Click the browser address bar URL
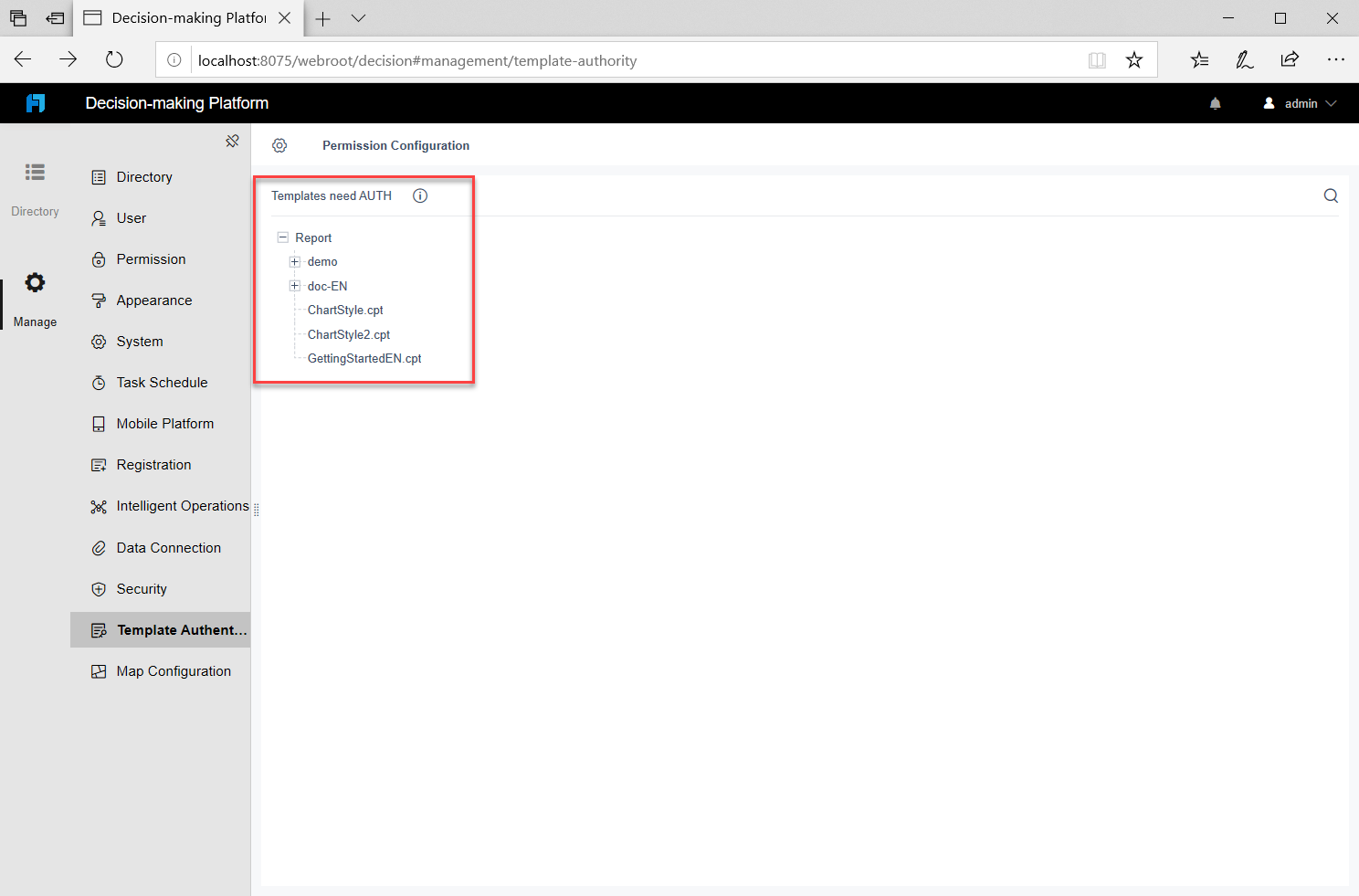 tap(417, 60)
